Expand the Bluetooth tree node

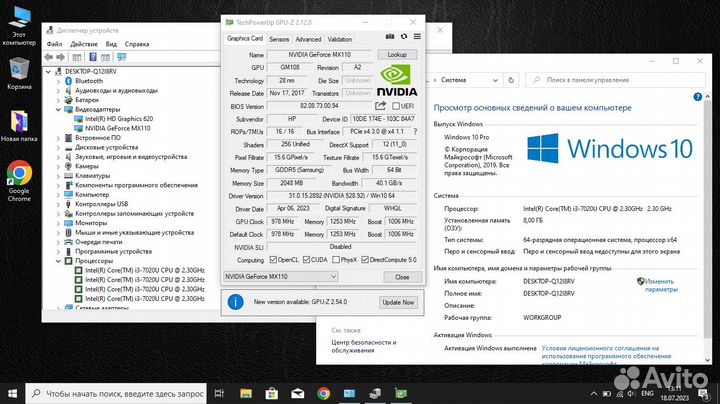[x=58, y=81]
